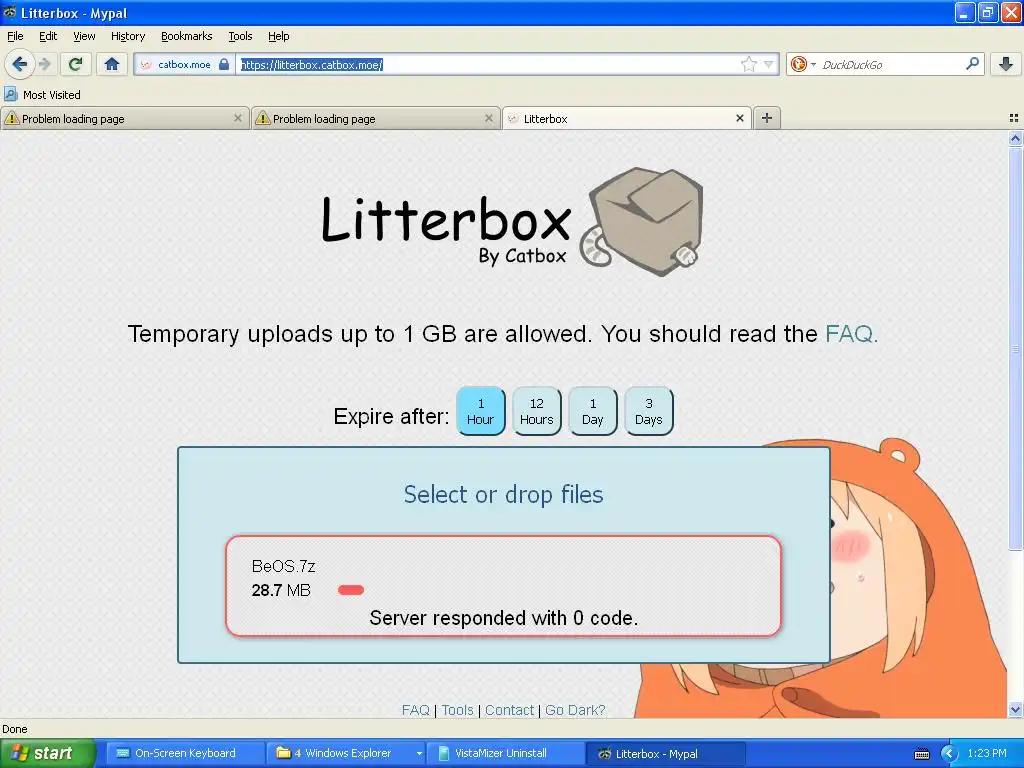Click the Litterbox - Mypal taskbar button
Viewport: 1024px width, 768px height.
point(665,754)
